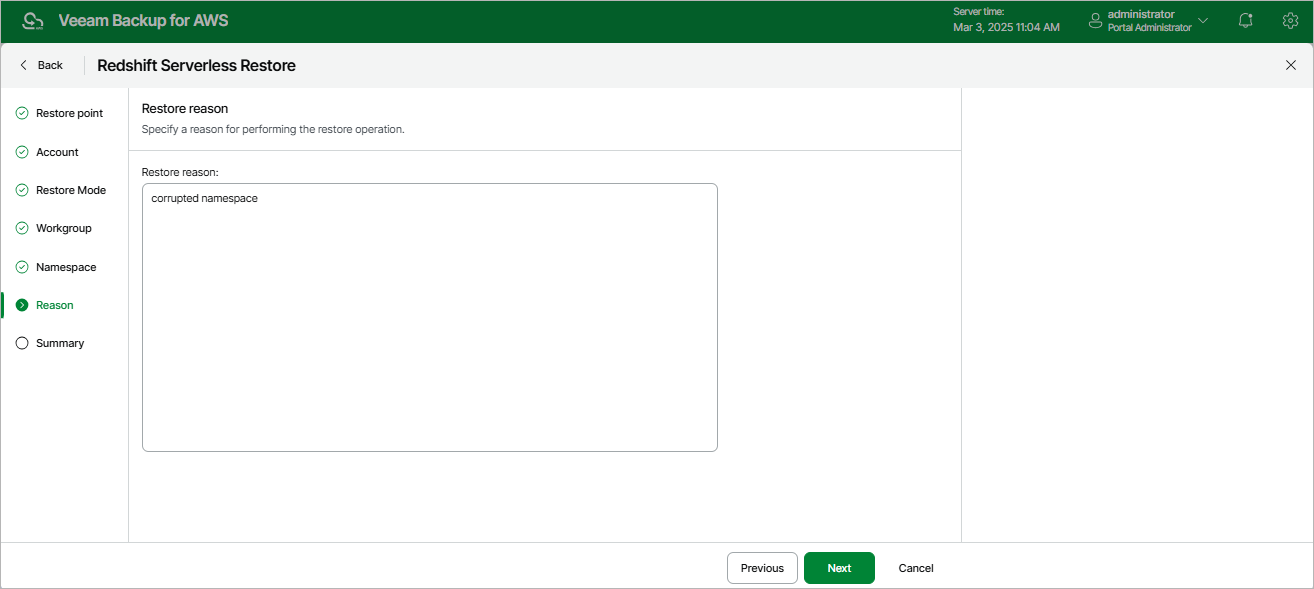The height and width of the screenshot is (589, 1314).
Task: Go to the Summary step
Action: [x=60, y=343]
